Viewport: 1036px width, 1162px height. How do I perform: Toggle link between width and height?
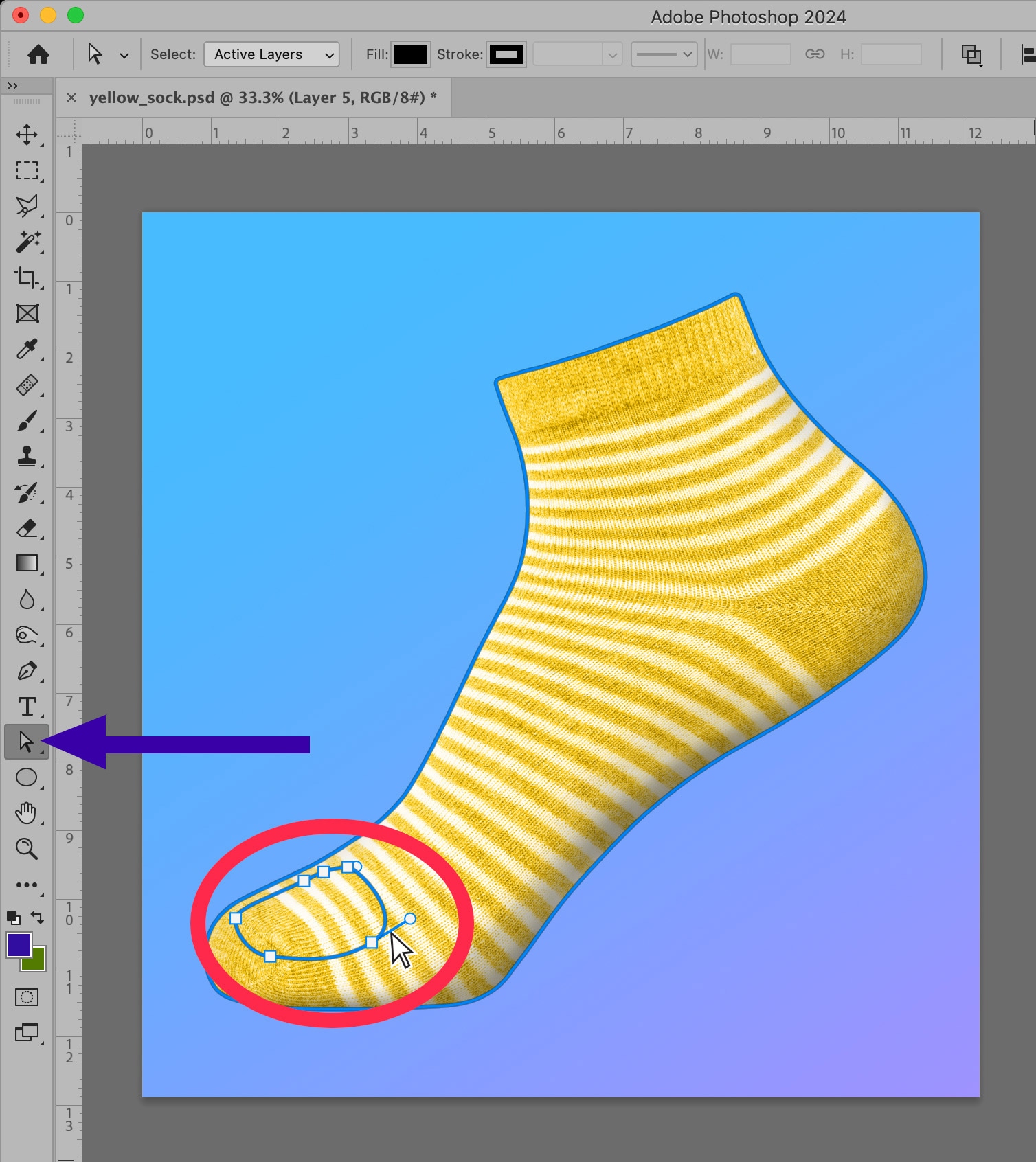(815, 54)
